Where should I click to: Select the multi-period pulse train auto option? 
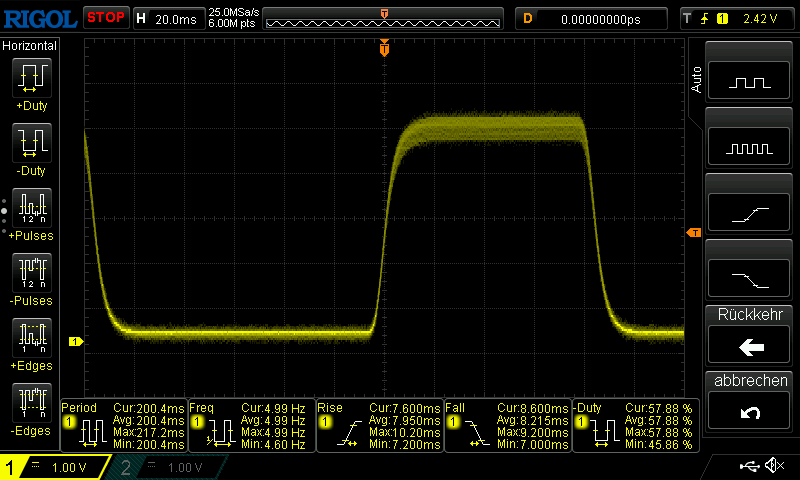coord(750,147)
